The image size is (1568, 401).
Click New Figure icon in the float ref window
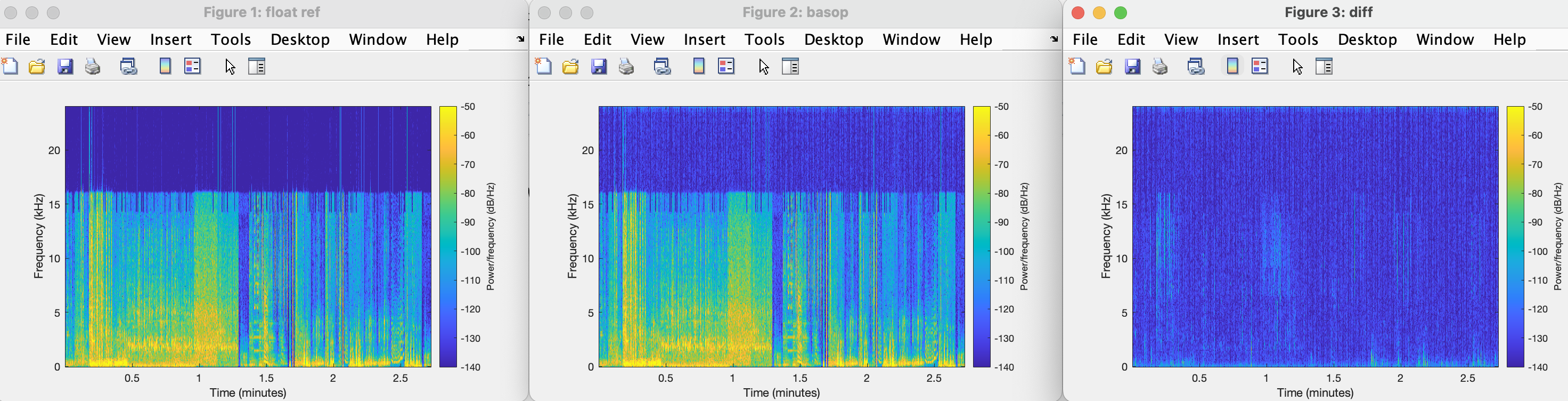(x=10, y=66)
